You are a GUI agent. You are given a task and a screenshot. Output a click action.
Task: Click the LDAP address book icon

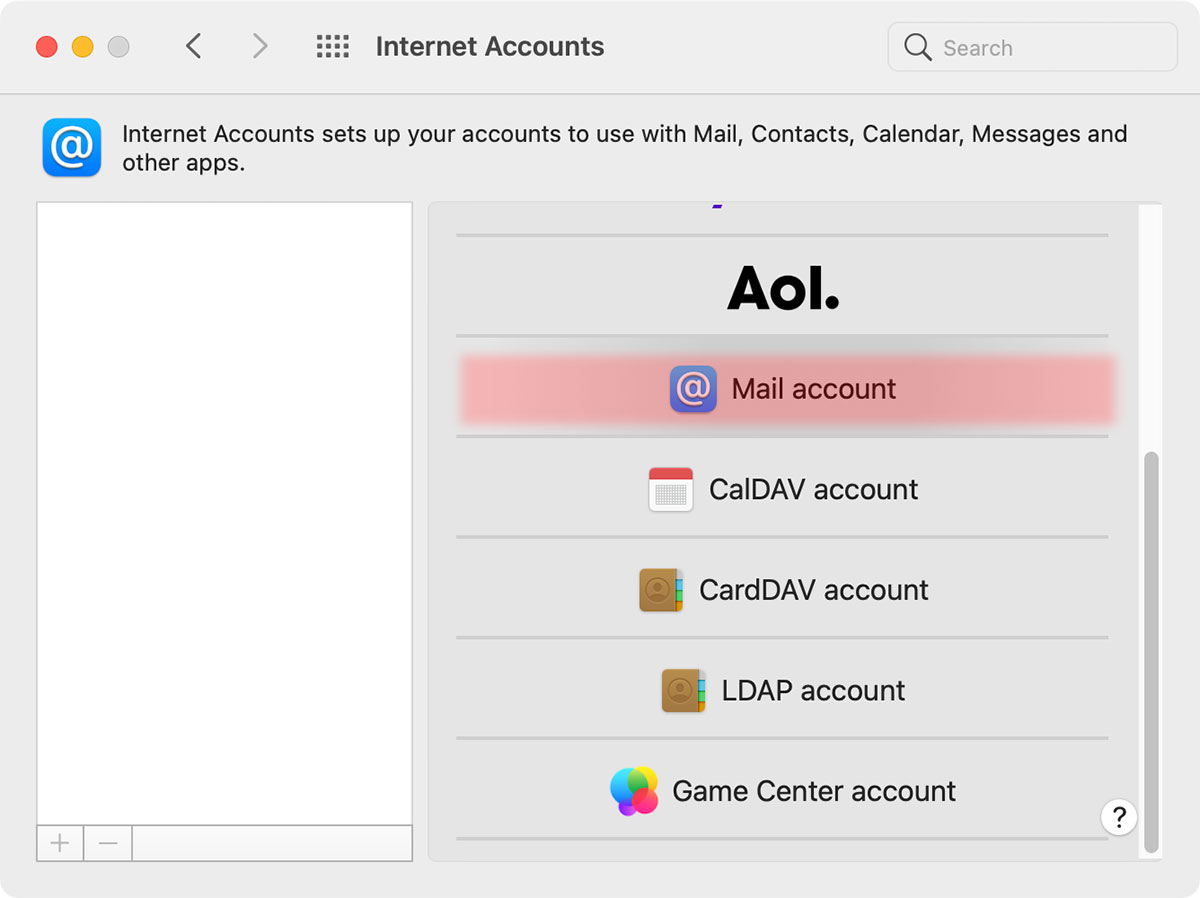click(683, 691)
